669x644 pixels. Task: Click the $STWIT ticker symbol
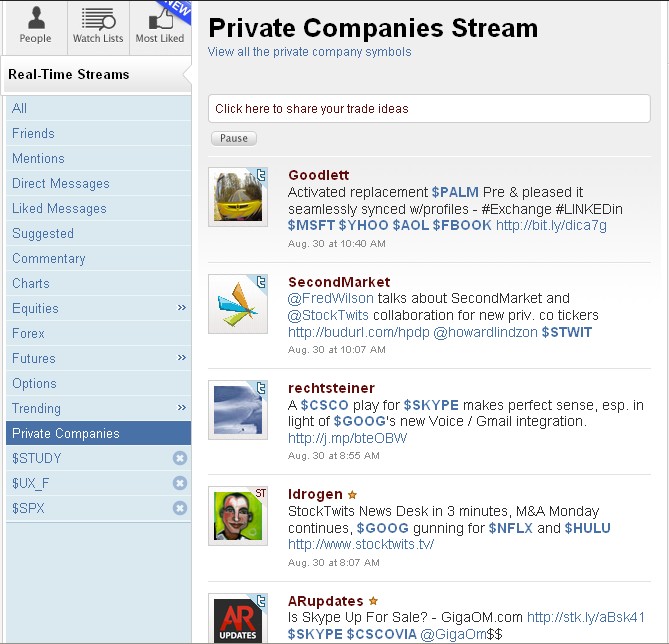(567, 332)
